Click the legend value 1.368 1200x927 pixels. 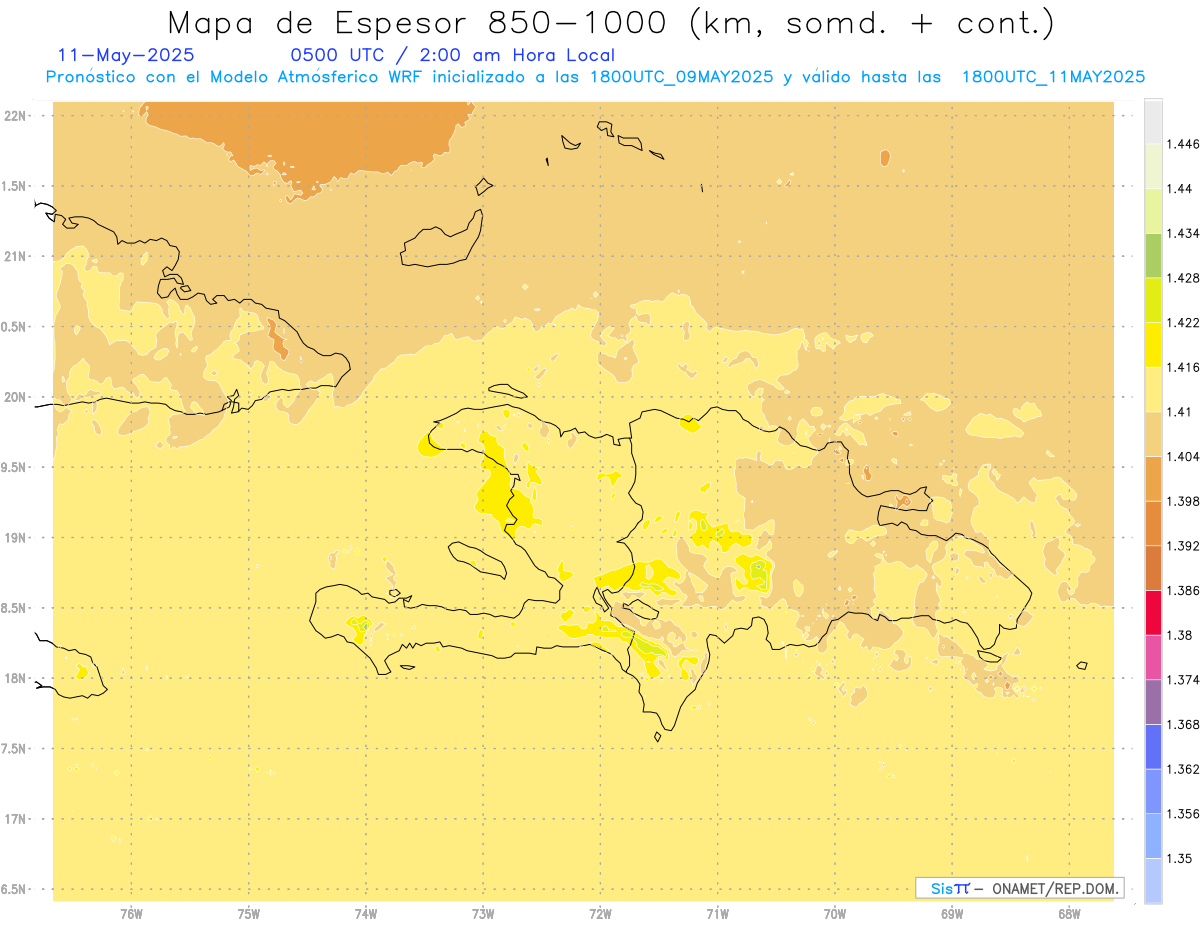(x=1184, y=724)
